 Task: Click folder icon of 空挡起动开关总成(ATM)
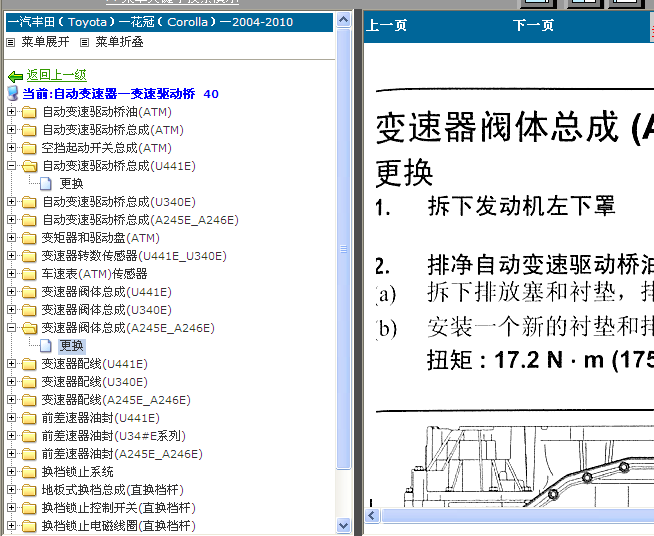[29, 148]
